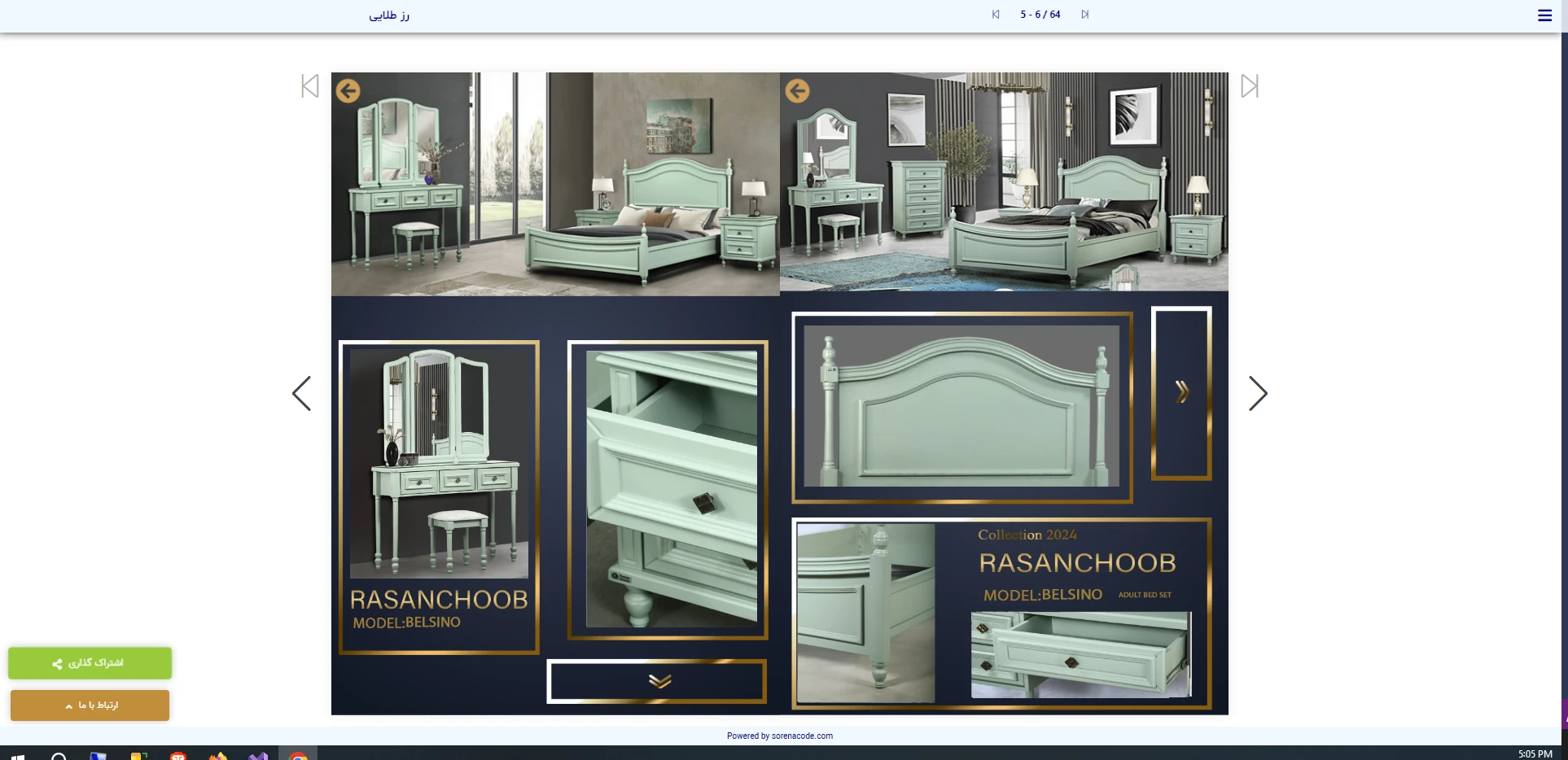This screenshot has height=760, width=1568.
Task: Click the gold double-chevron down box
Action: [x=658, y=681]
